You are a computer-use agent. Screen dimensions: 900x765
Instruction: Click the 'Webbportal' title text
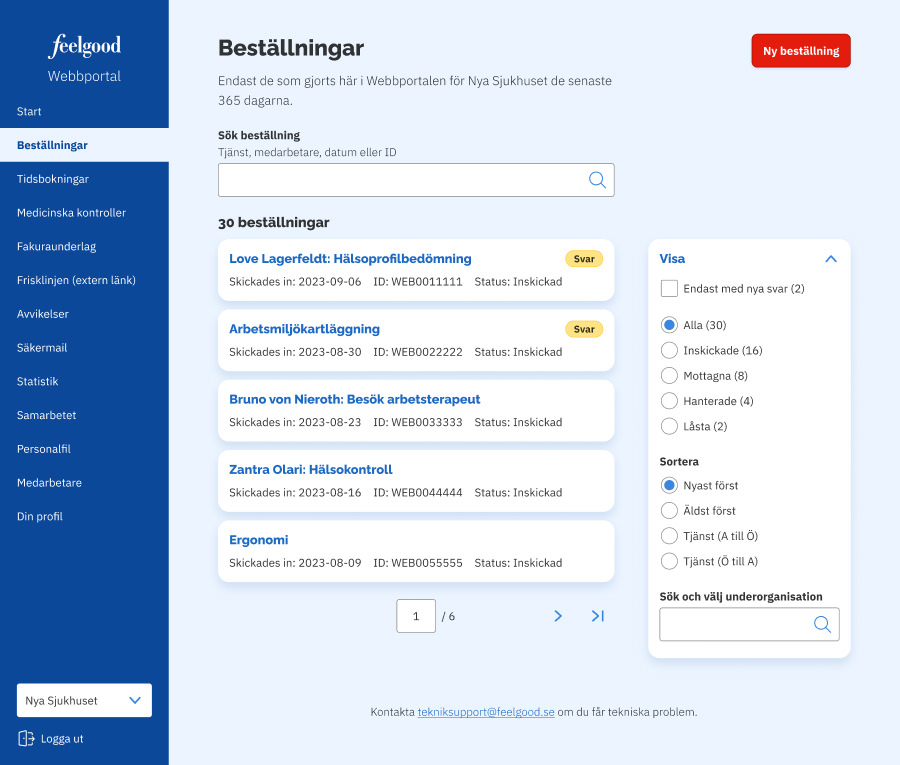[x=84, y=76]
